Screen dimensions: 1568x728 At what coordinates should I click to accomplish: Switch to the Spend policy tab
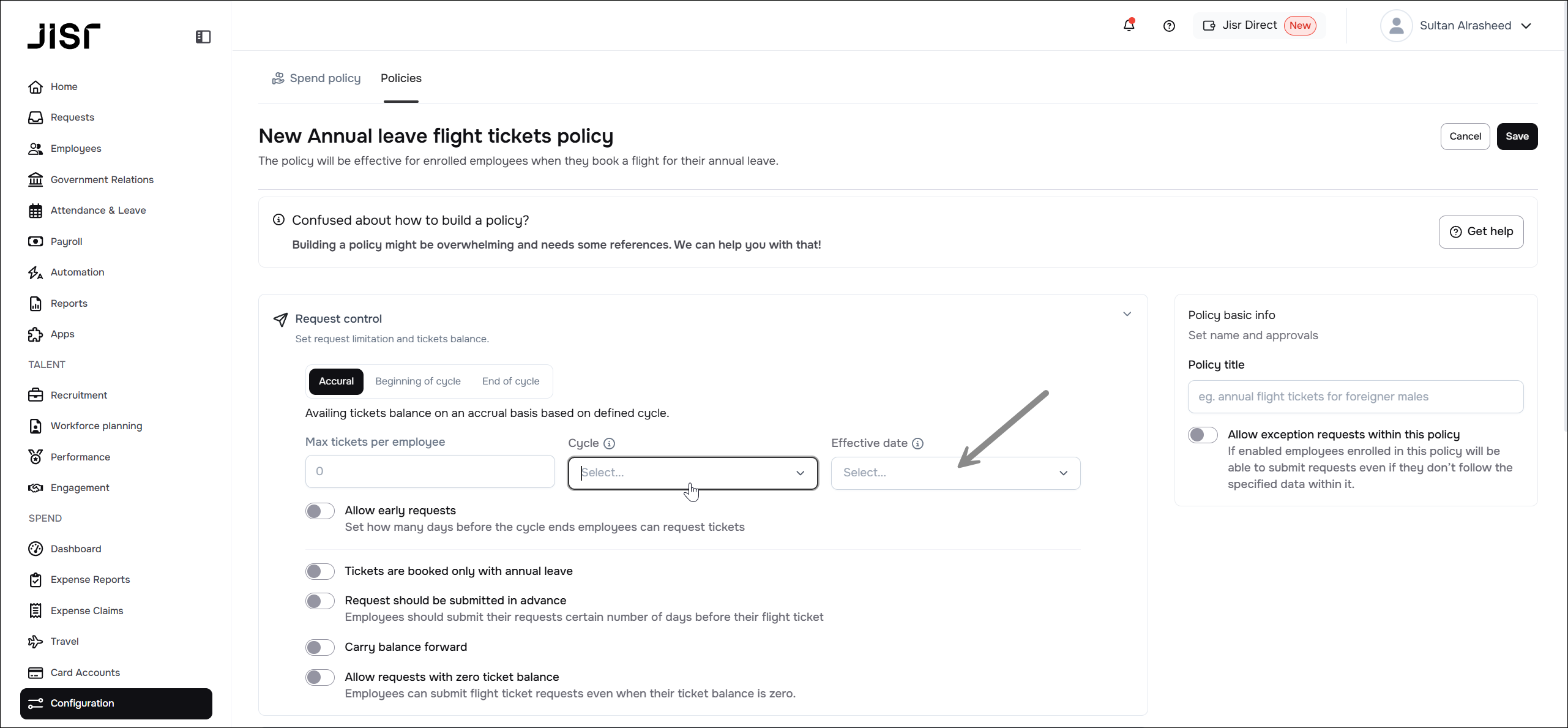click(316, 78)
